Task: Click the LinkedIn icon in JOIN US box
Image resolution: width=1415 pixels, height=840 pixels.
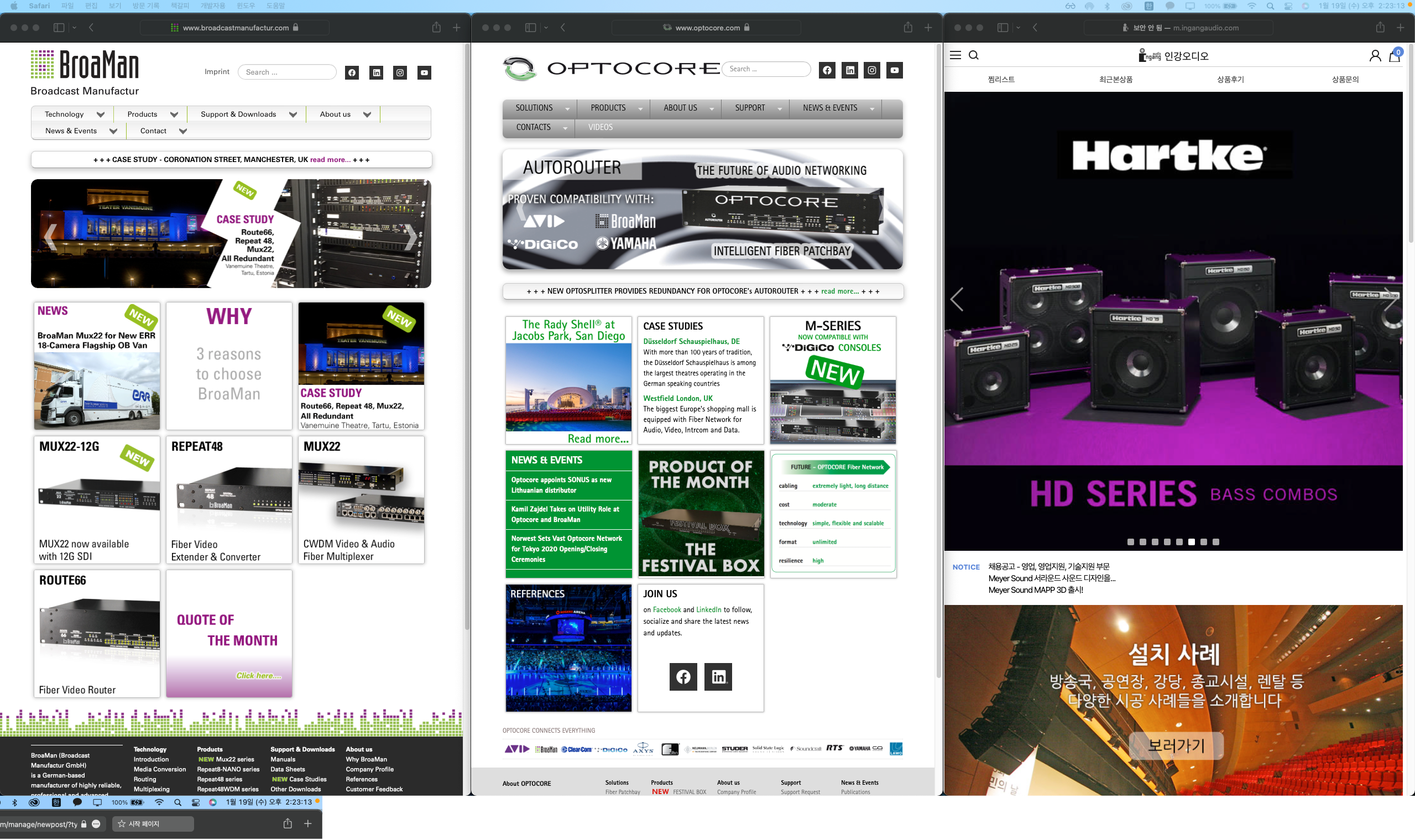Action: tap(718, 677)
